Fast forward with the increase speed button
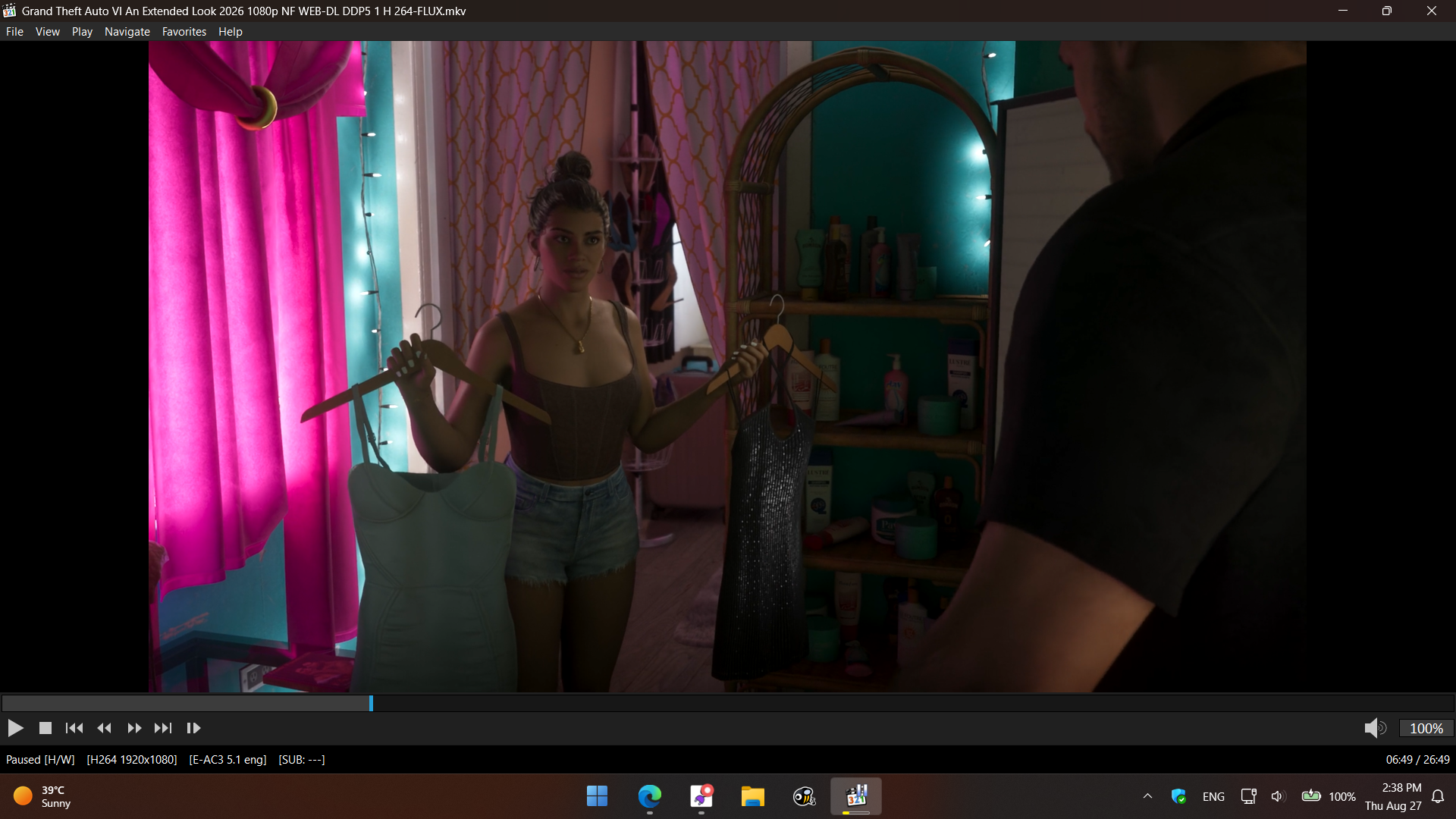1456x819 pixels. (134, 728)
